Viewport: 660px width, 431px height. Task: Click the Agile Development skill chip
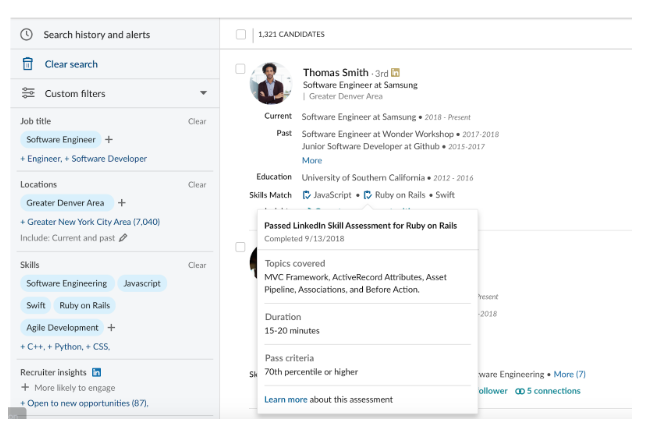tap(62, 327)
